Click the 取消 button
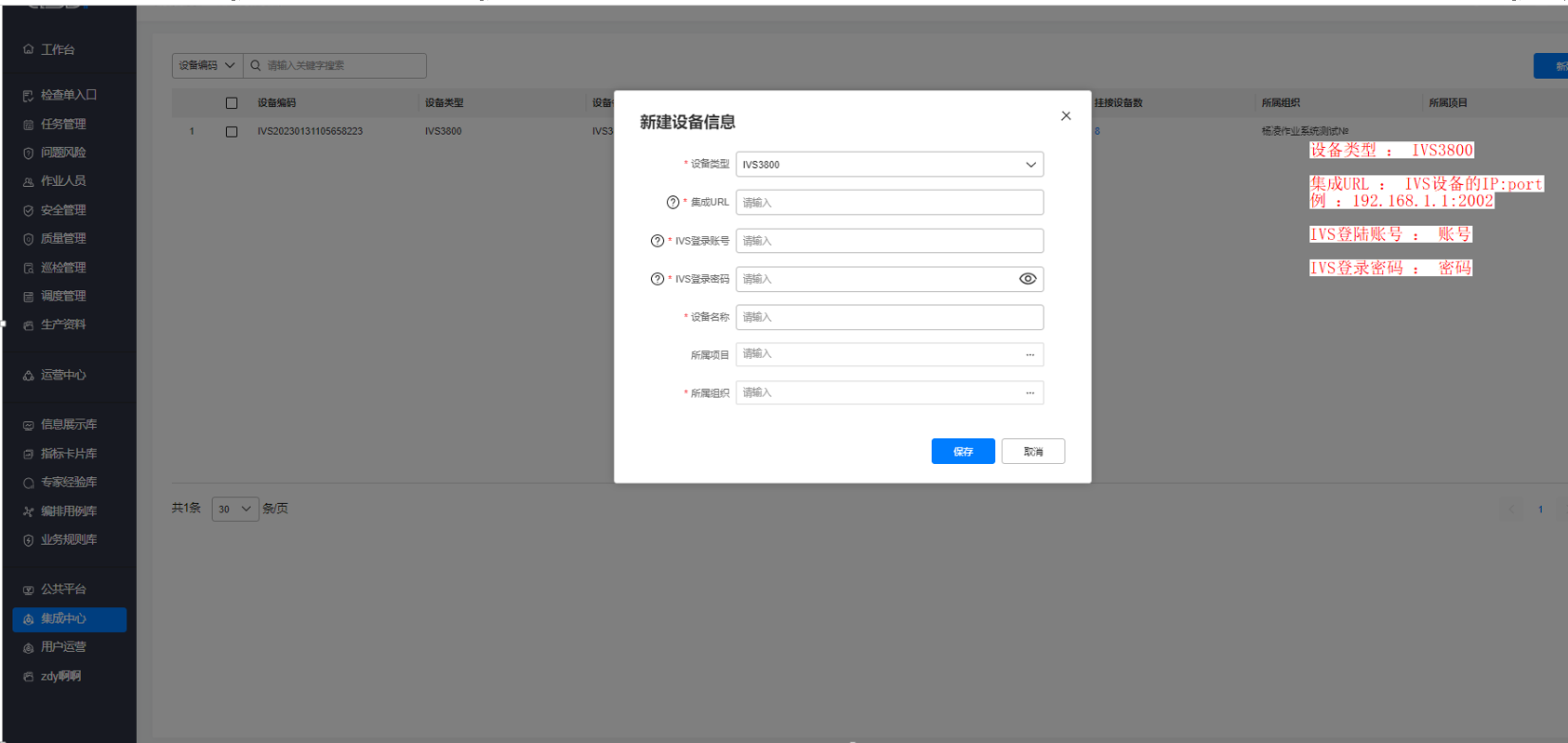 (1032, 451)
